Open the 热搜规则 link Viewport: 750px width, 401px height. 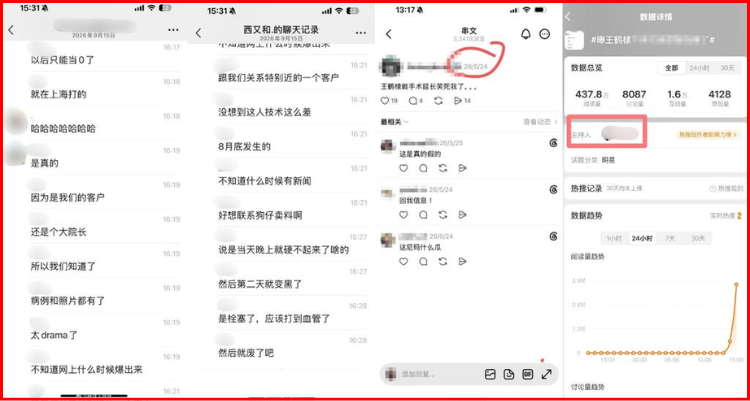725,189
